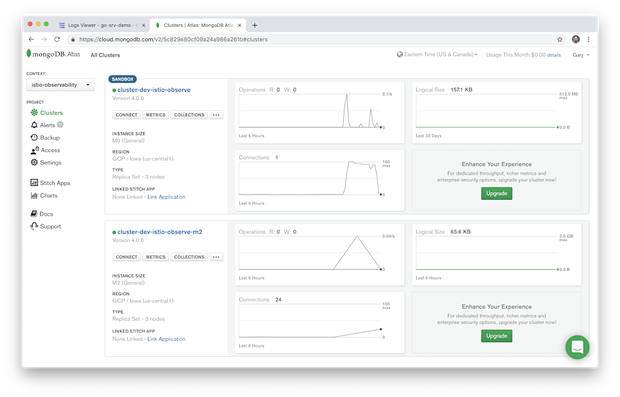
Task: Open the Clusters sidebar item
Action: (x=47, y=113)
